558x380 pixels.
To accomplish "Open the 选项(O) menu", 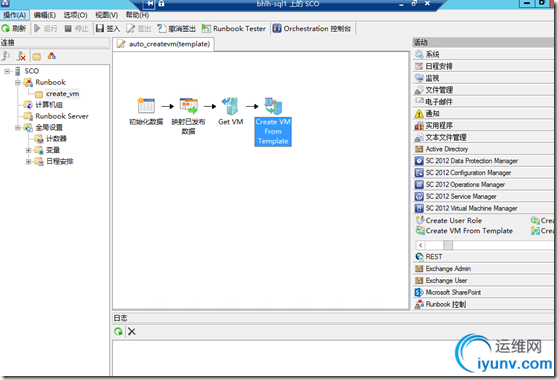I will (x=75, y=15).
